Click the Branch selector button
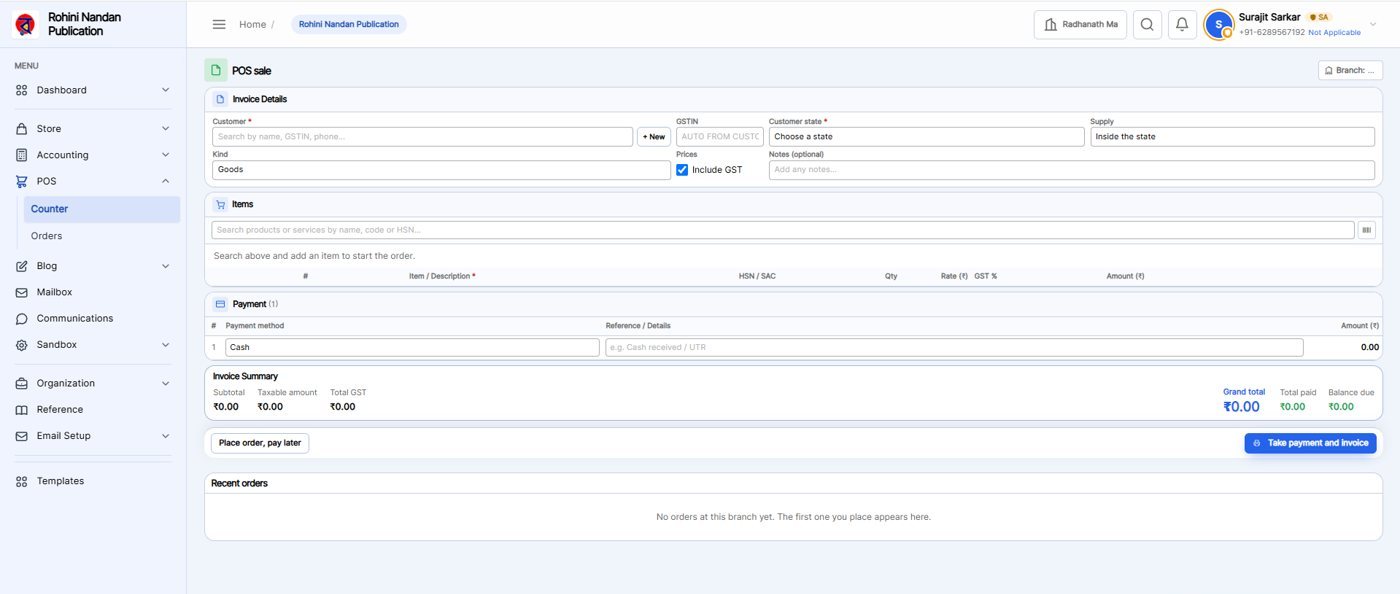The width and height of the screenshot is (1400, 594). [1350, 70]
